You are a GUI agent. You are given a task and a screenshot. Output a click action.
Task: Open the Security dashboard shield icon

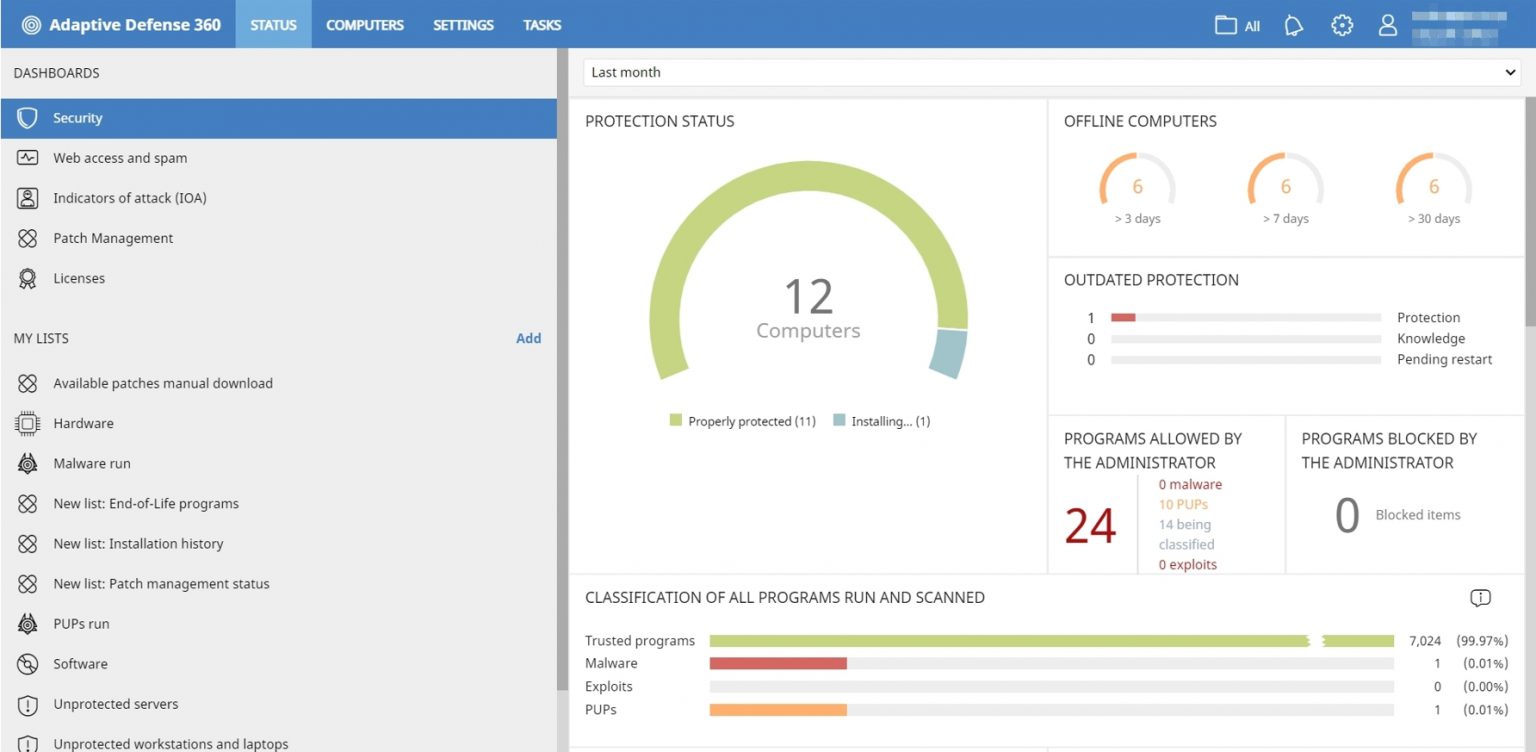[29, 117]
